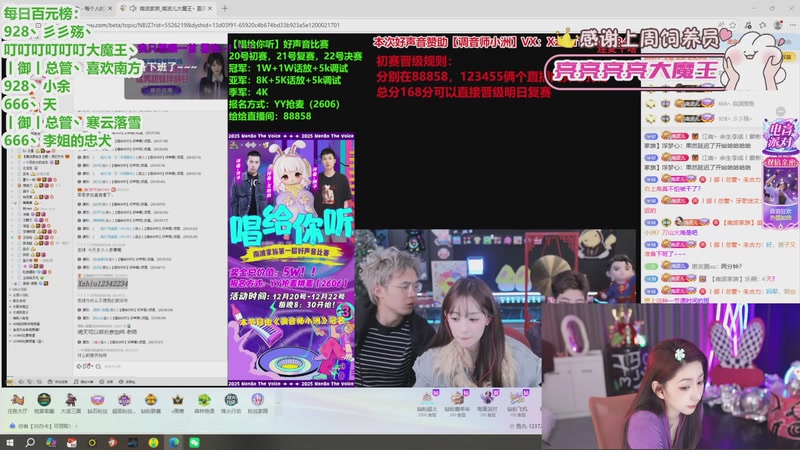Open the browser extensions icon
The height and width of the screenshot is (450, 800).
point(748,24)
